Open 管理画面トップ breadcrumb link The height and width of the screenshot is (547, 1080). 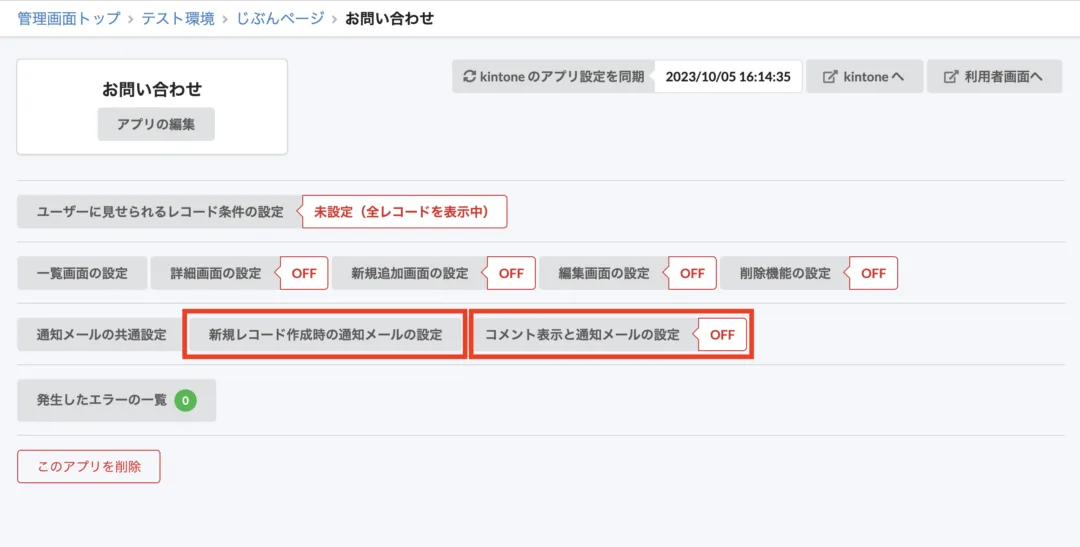click(69, 19)
